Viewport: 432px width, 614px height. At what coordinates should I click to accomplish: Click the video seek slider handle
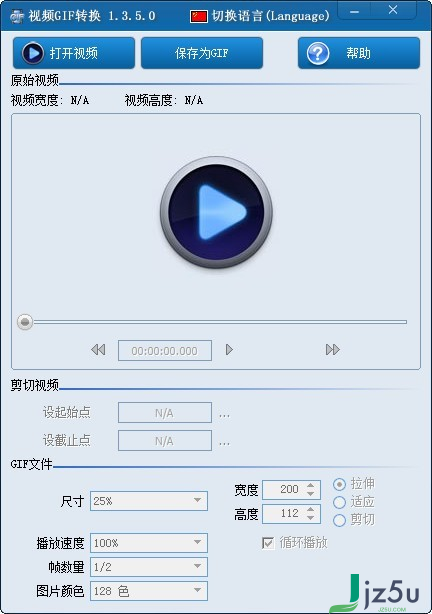[25, 322]
